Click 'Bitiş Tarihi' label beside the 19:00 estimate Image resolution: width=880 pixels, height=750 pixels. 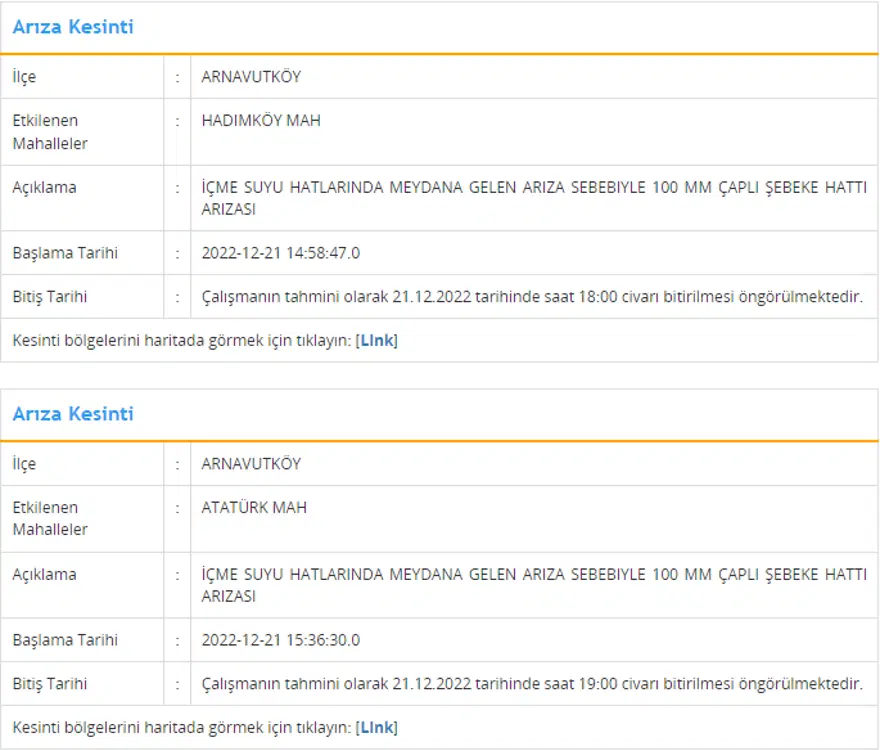49,684
